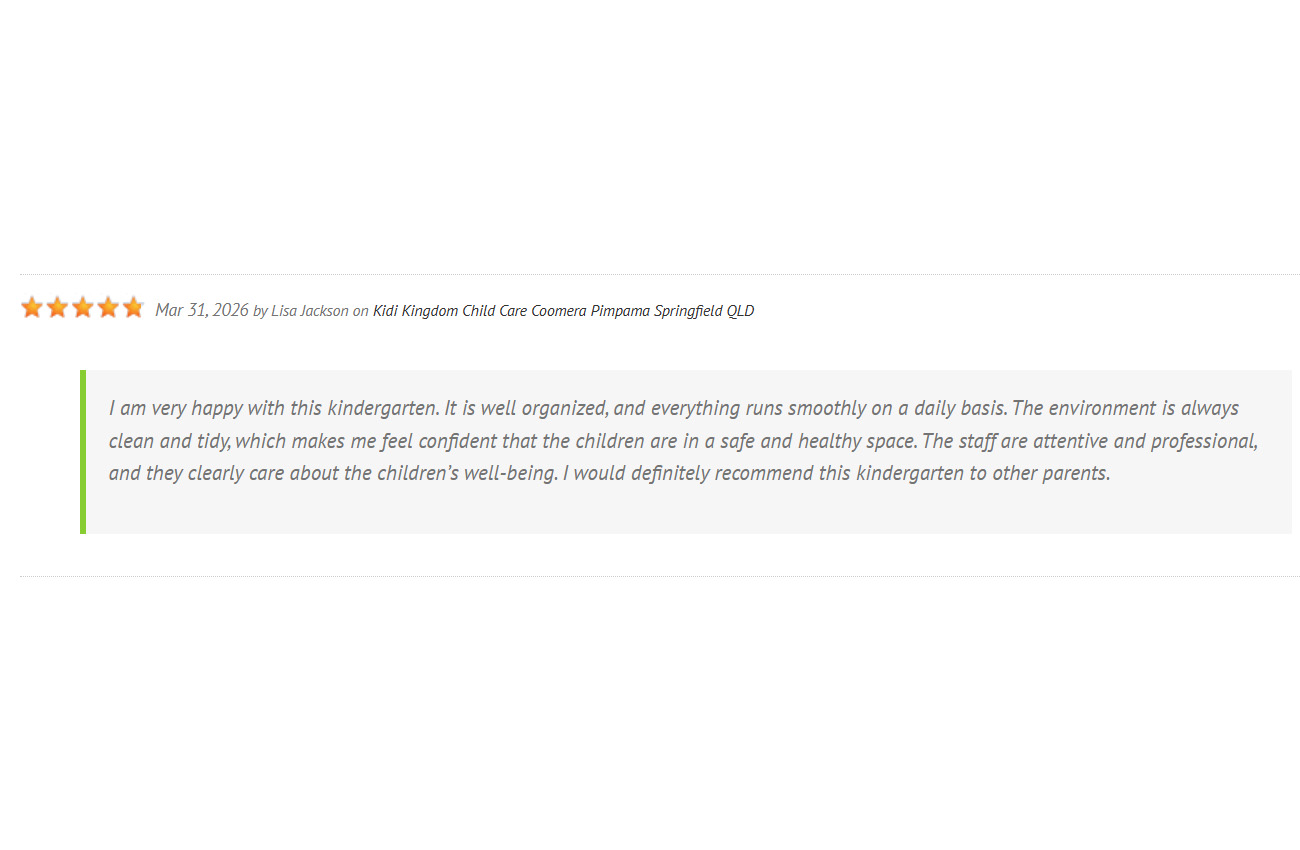The width and height of the screenshot is (1300, 850).
Task: Click the fourth rating star
Action: 108,307
